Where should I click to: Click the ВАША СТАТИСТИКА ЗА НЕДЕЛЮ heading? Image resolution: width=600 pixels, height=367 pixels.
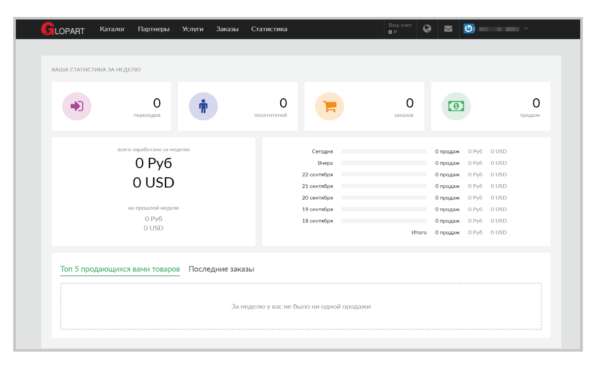pos(96,70)
